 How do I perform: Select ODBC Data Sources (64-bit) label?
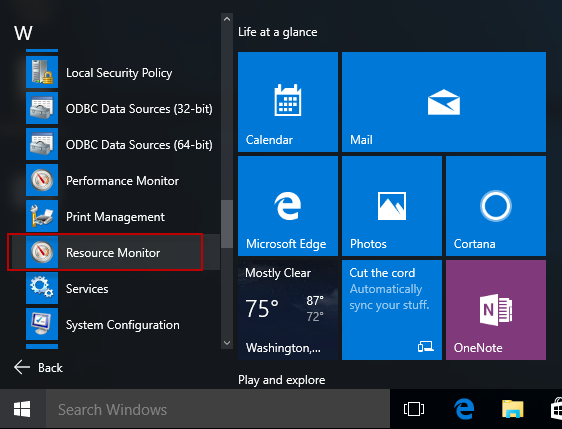tap(139, 145)
